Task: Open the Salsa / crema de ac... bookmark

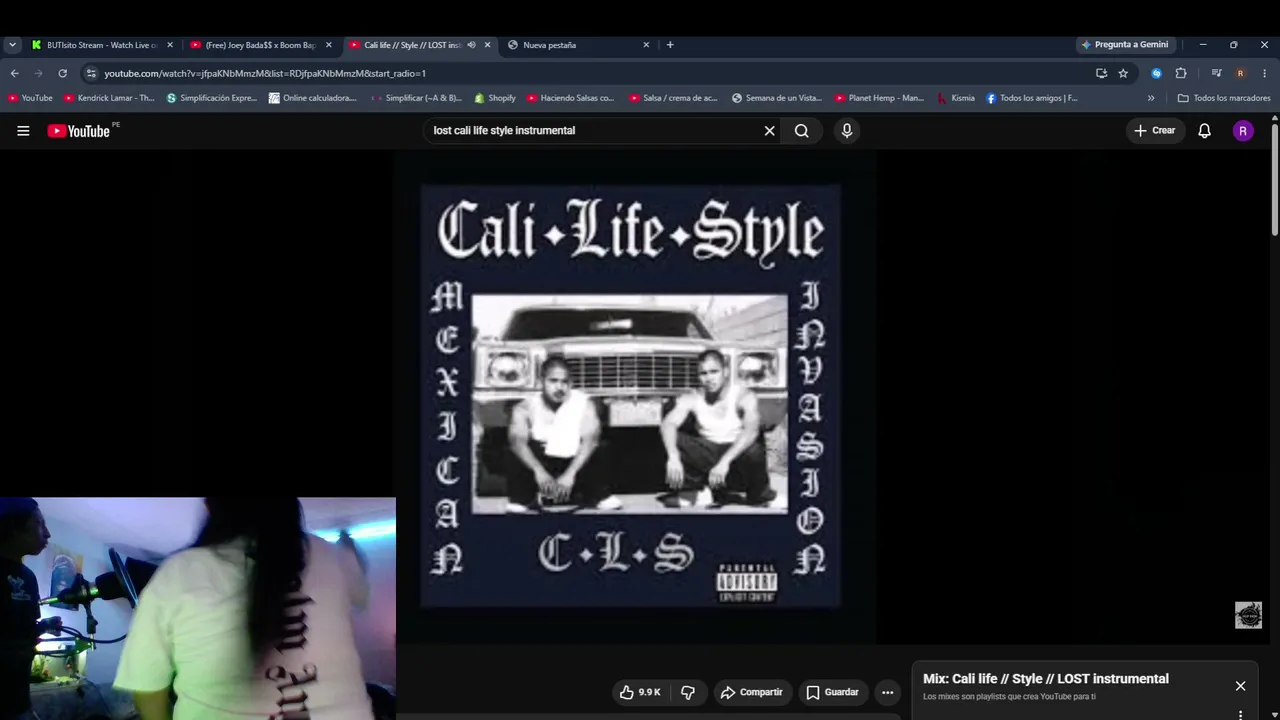Action: [x=674, y=98]
